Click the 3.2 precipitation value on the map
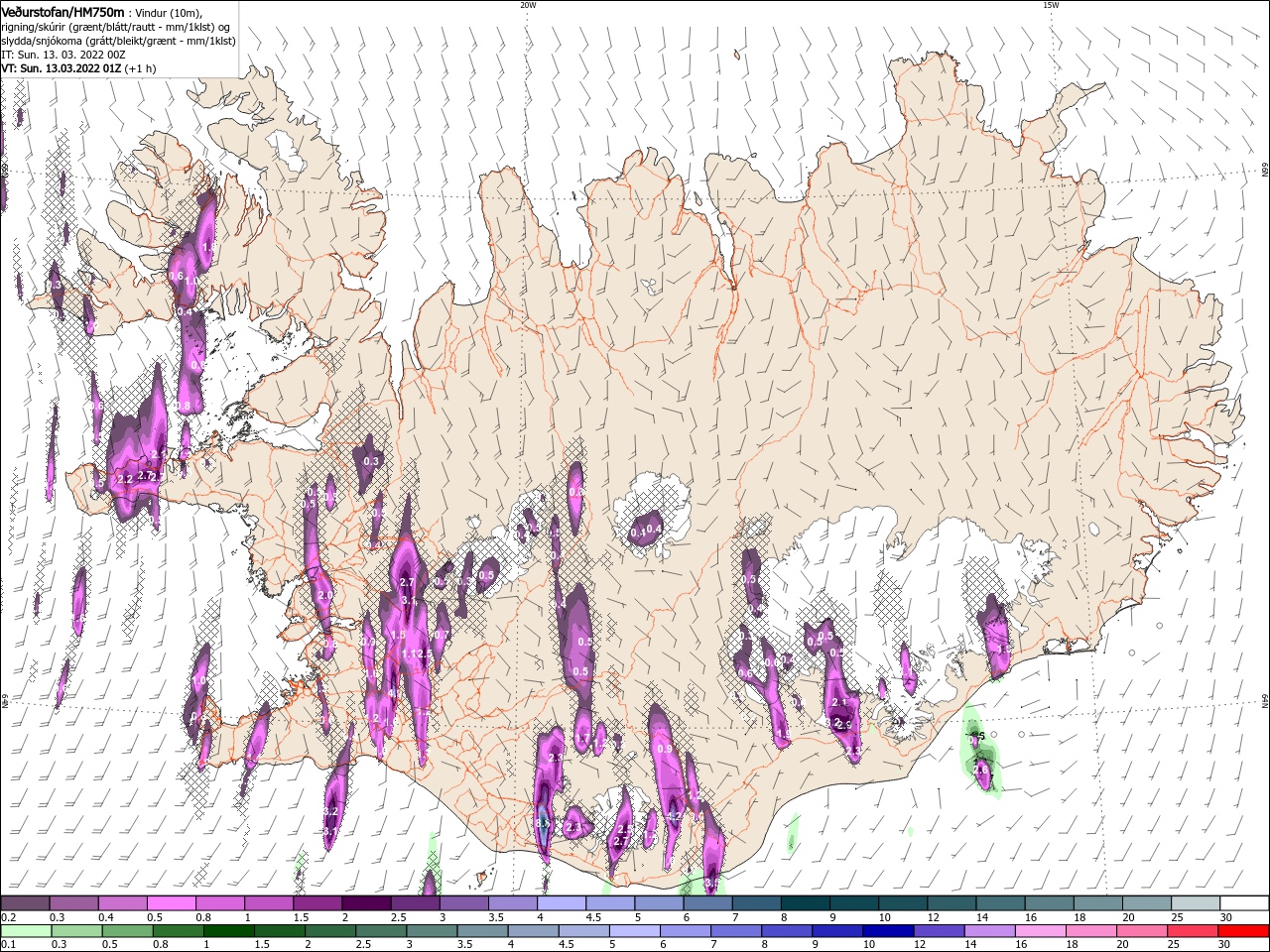 [331, 811]
